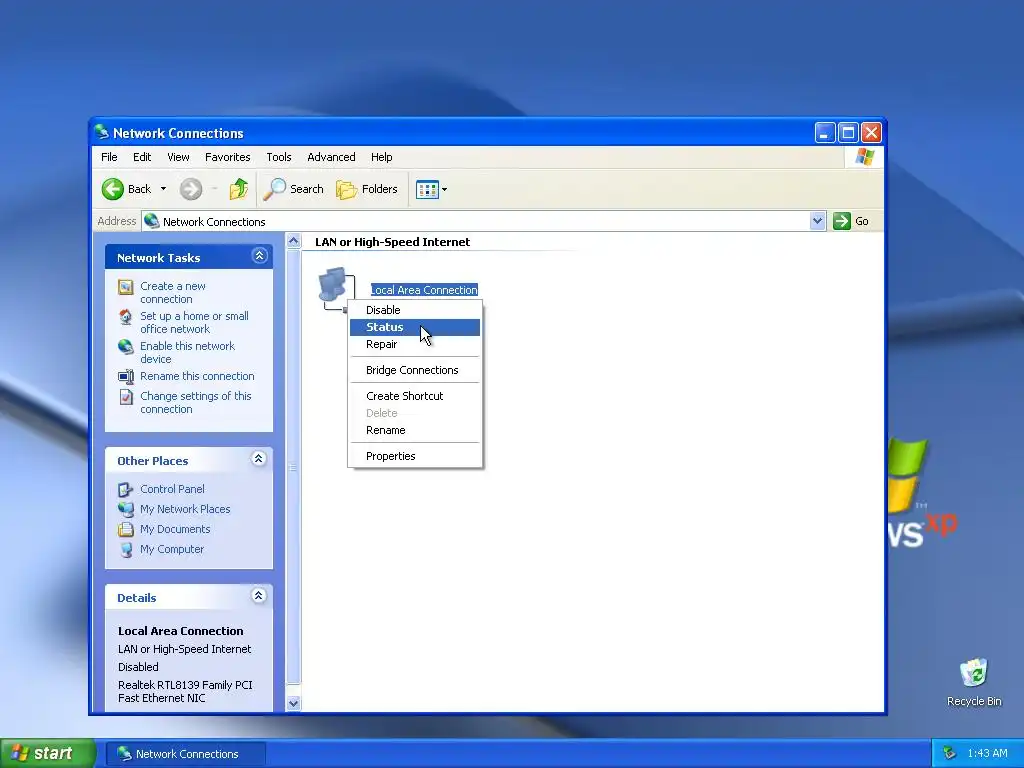Image resolution: width=1024 pixels, height=768 pixels.
Task: Click the My Documents folder icon
Action: point(125,530)
